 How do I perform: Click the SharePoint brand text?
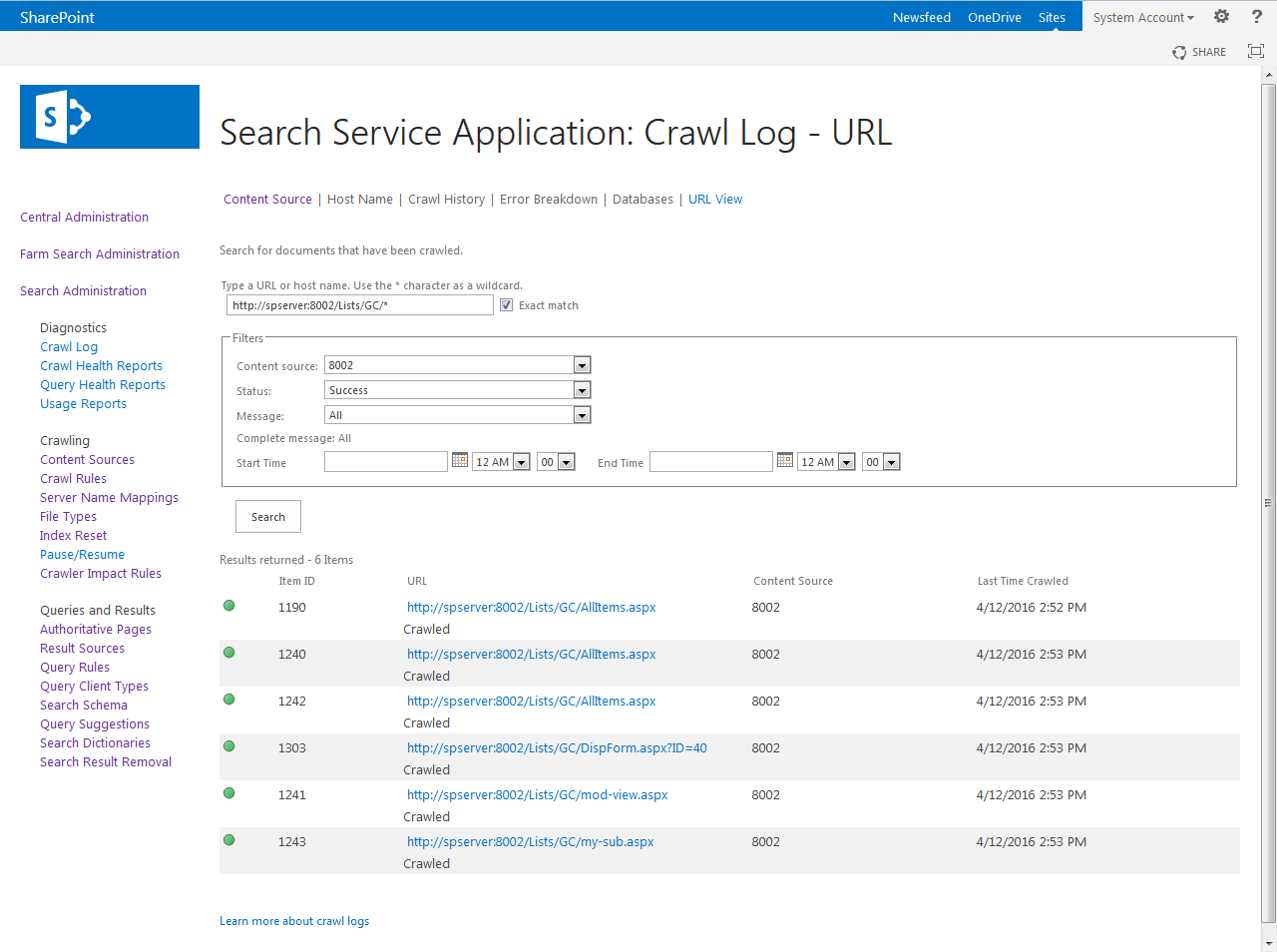tap(57, 17)
